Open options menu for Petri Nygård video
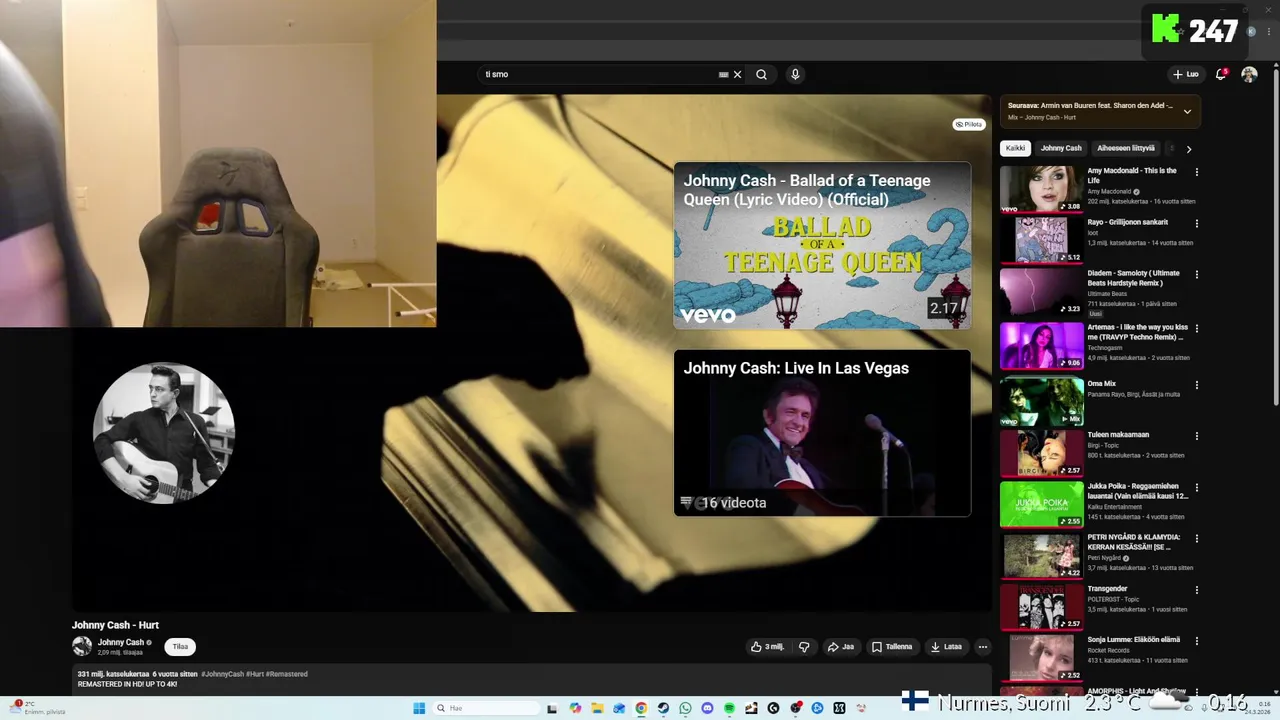Image resolution: width=1280 pixels, height=720 pixels. pos(1196,538)
